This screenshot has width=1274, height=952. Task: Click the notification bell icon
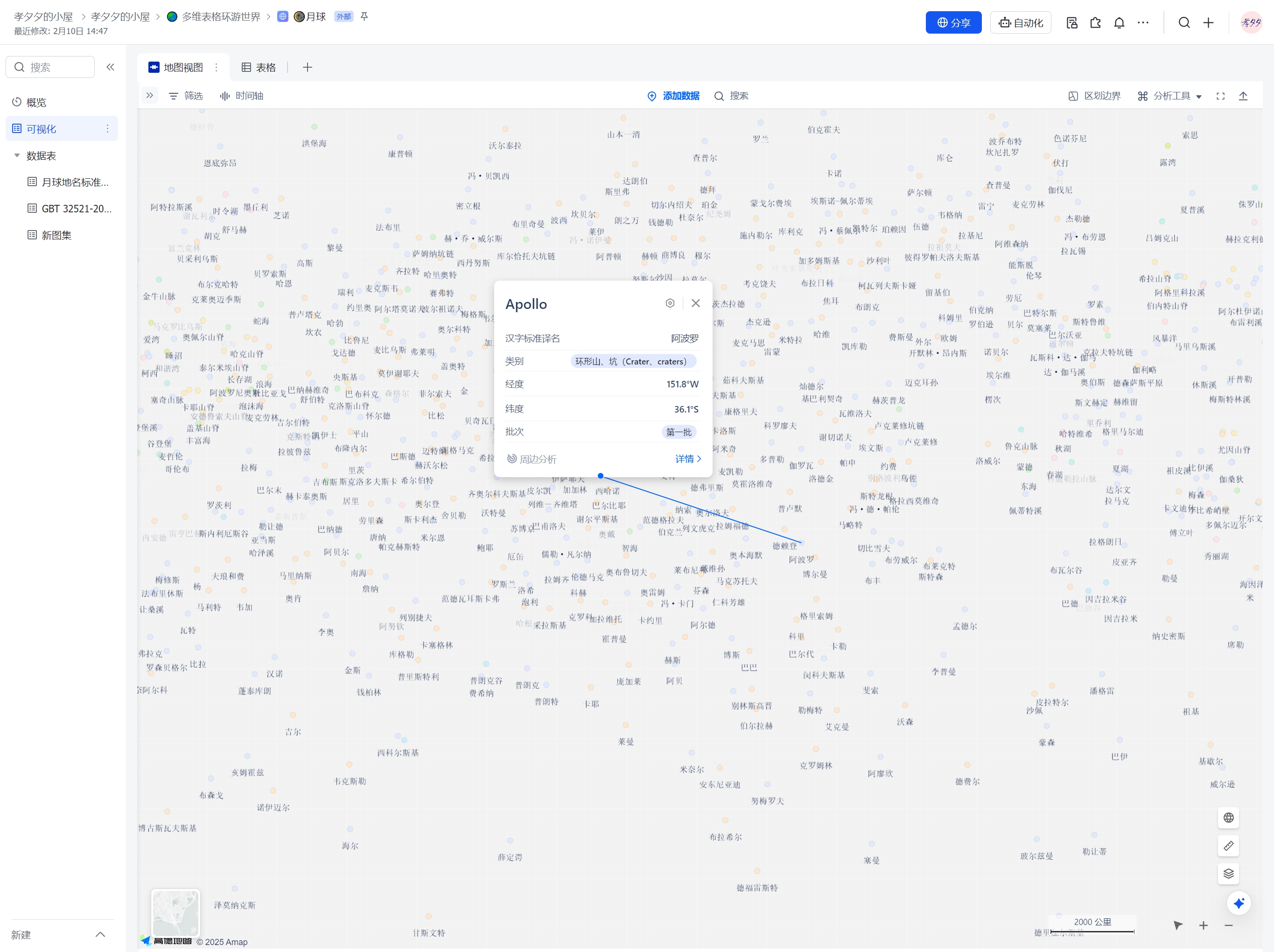1119,22
